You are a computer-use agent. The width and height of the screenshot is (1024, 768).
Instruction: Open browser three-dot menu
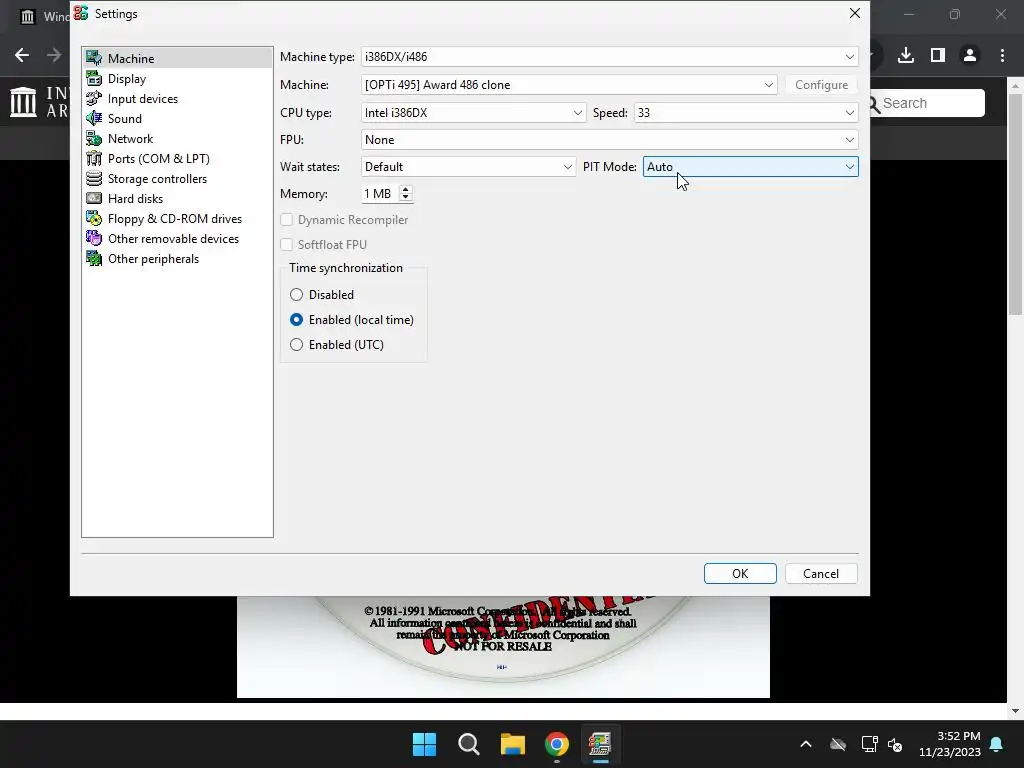click(x=1002, y=55)
